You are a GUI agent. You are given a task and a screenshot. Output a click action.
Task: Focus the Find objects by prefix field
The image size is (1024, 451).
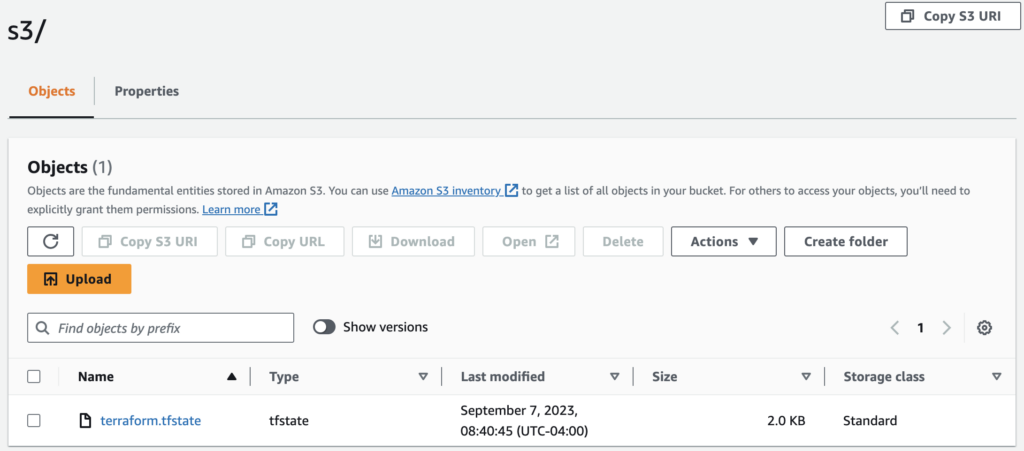pos(161,328)
